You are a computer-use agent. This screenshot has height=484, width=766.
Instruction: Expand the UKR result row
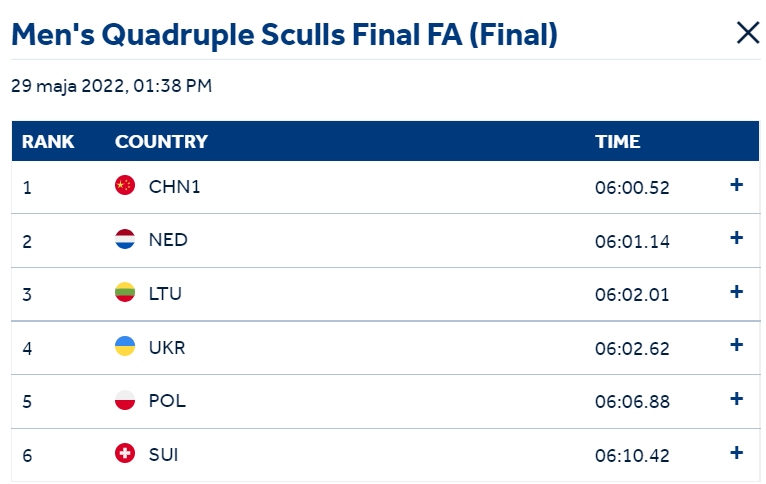[736, 345]
